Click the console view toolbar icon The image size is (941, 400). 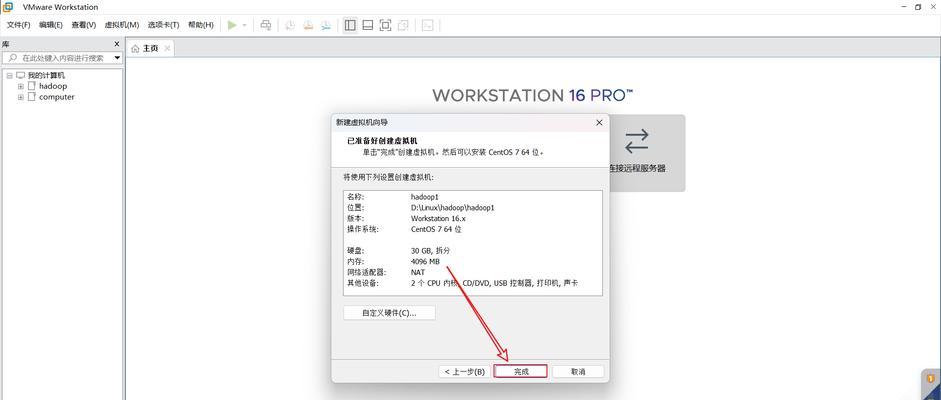428,25
